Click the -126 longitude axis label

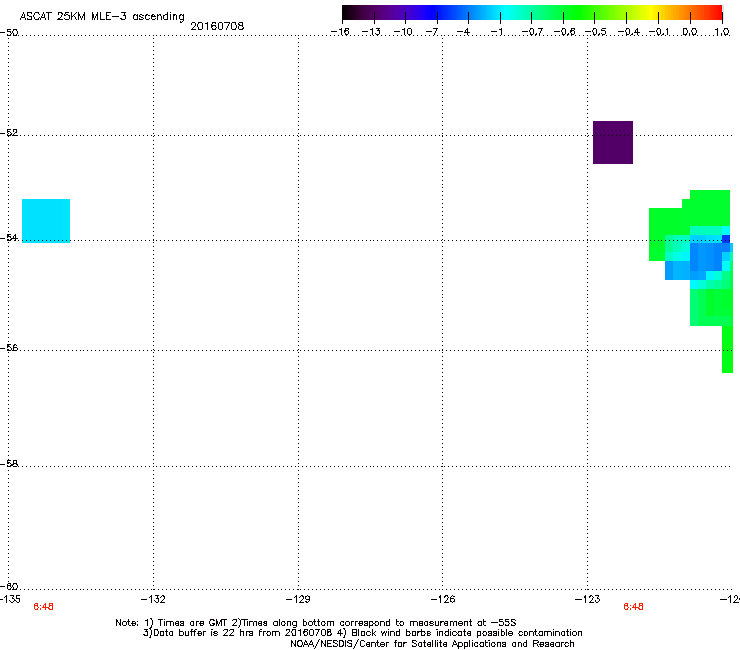tap(443, 599)
